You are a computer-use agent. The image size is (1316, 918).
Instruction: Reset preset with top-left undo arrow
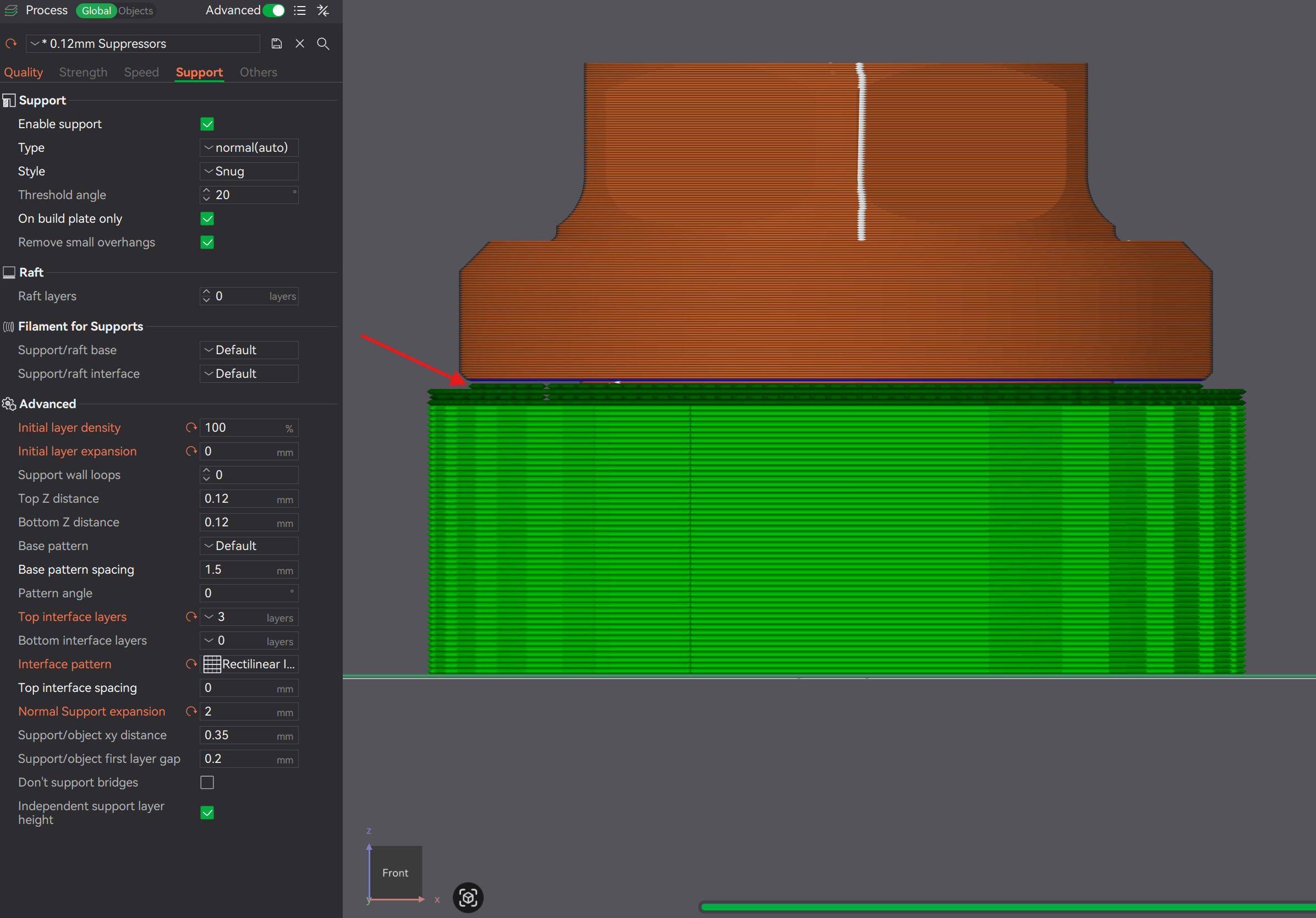click(11, 43)
